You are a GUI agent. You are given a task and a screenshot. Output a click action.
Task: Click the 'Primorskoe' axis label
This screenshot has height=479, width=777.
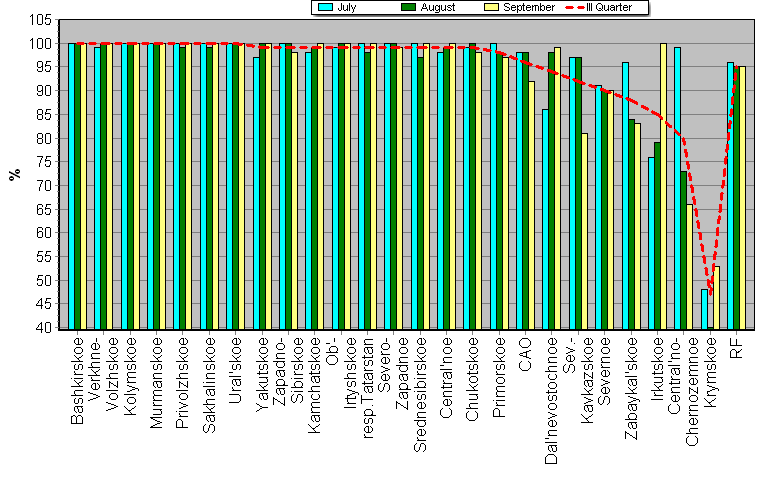[499, 377]
